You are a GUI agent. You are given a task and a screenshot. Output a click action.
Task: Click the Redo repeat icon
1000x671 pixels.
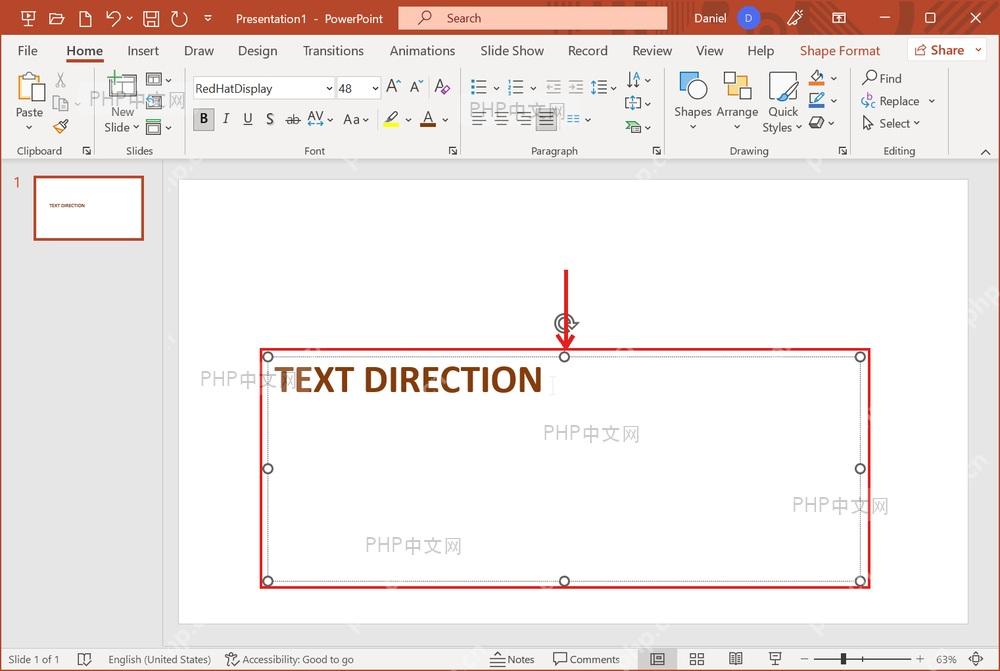click(x=179, y=18)
